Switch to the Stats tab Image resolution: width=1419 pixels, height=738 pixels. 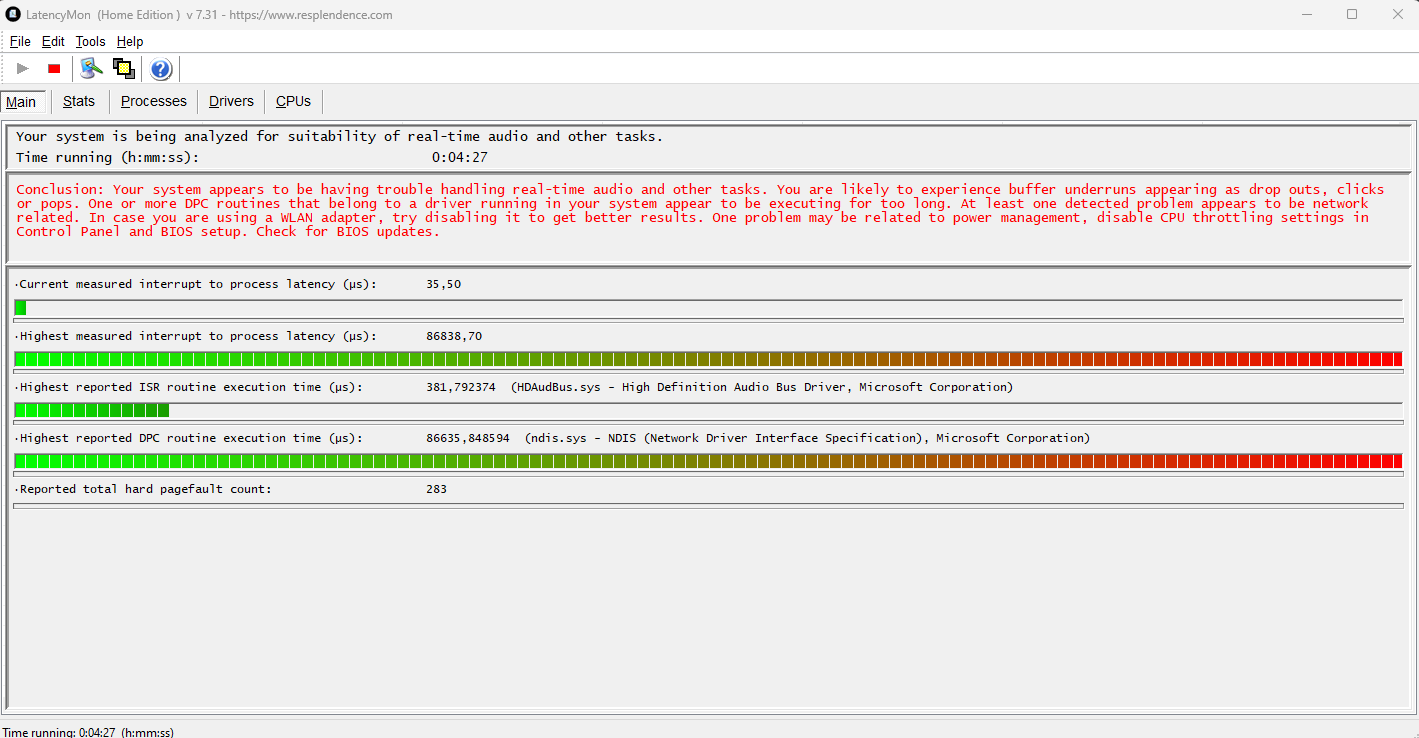pyautogui.click(x=79, y=101)
